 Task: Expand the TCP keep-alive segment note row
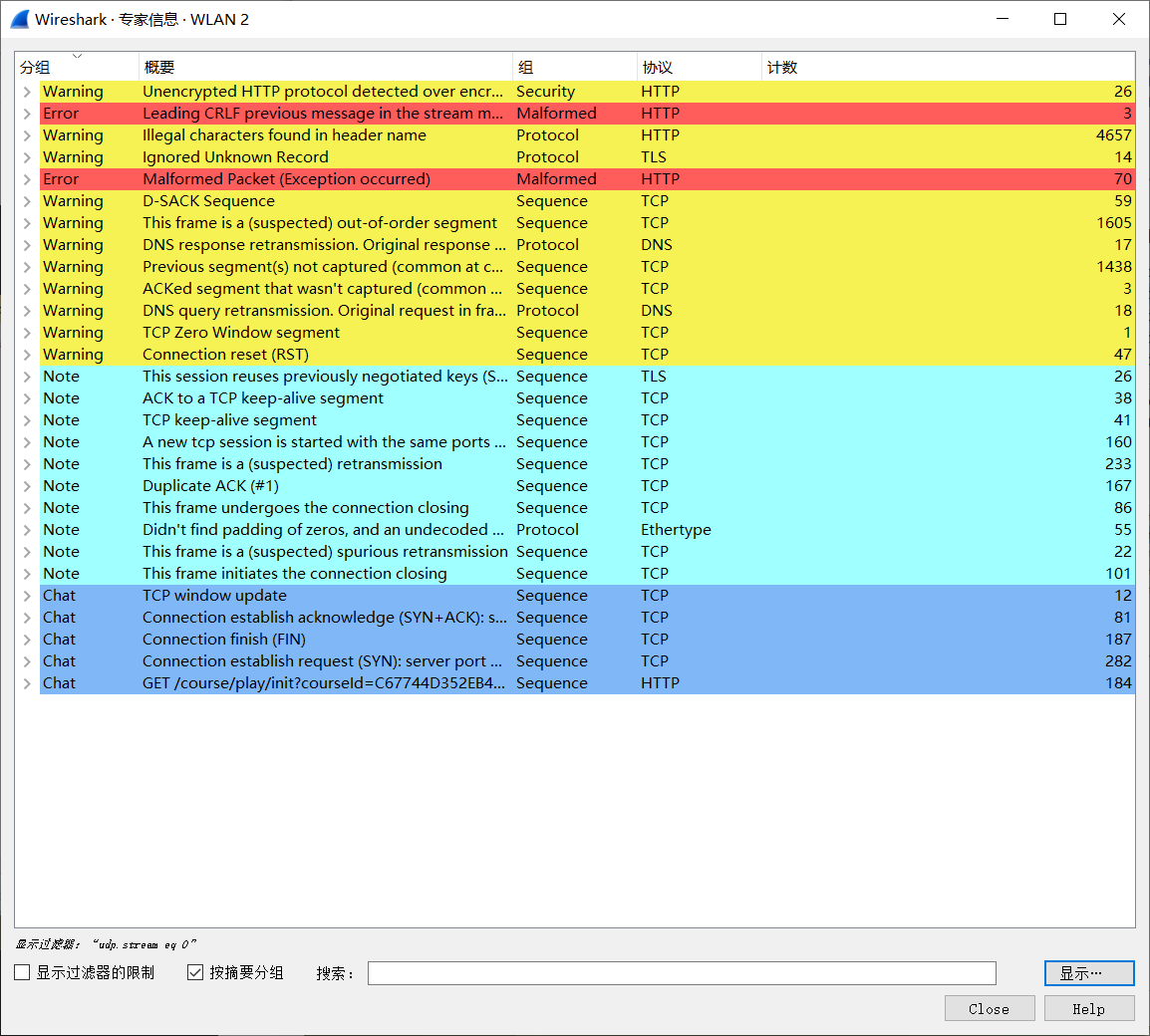pos(26,420)
